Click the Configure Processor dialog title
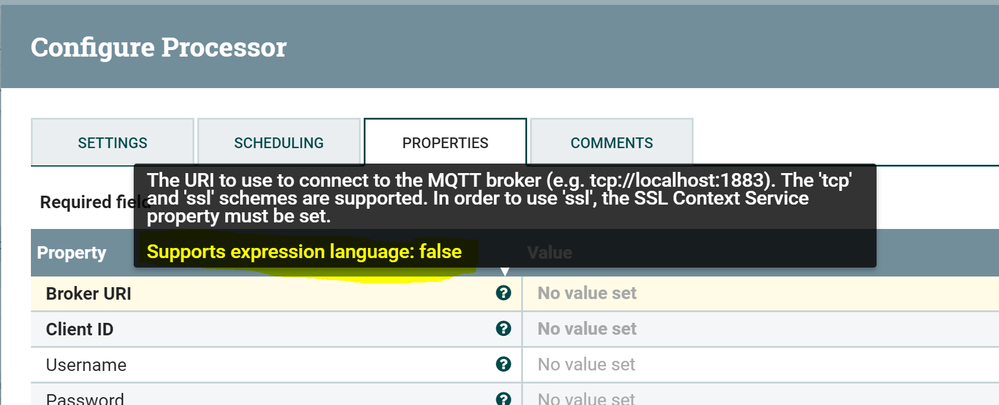This screenshot has height=405, width=999. 159,47
